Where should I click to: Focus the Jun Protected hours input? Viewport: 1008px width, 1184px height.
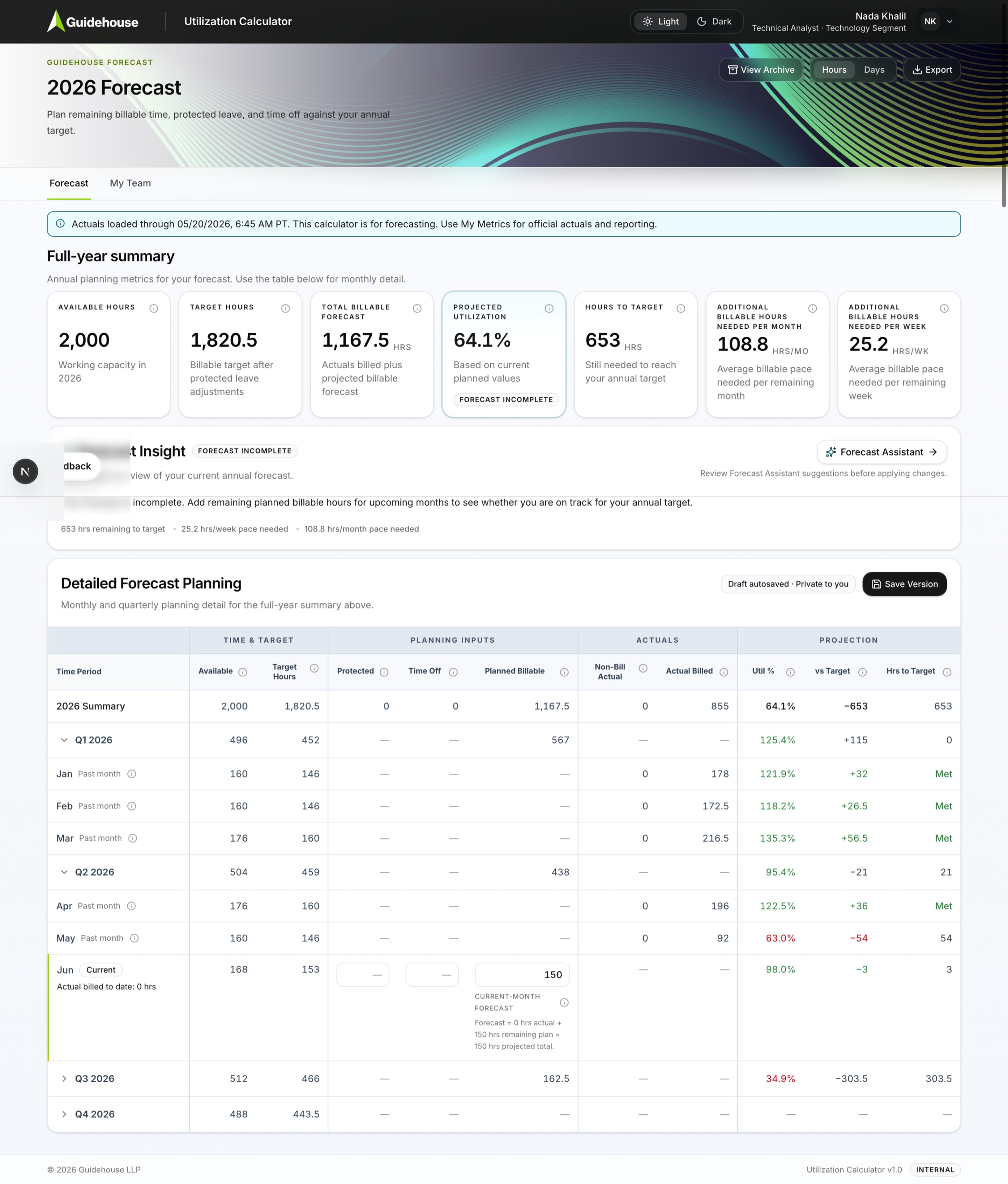pos(363,975)
